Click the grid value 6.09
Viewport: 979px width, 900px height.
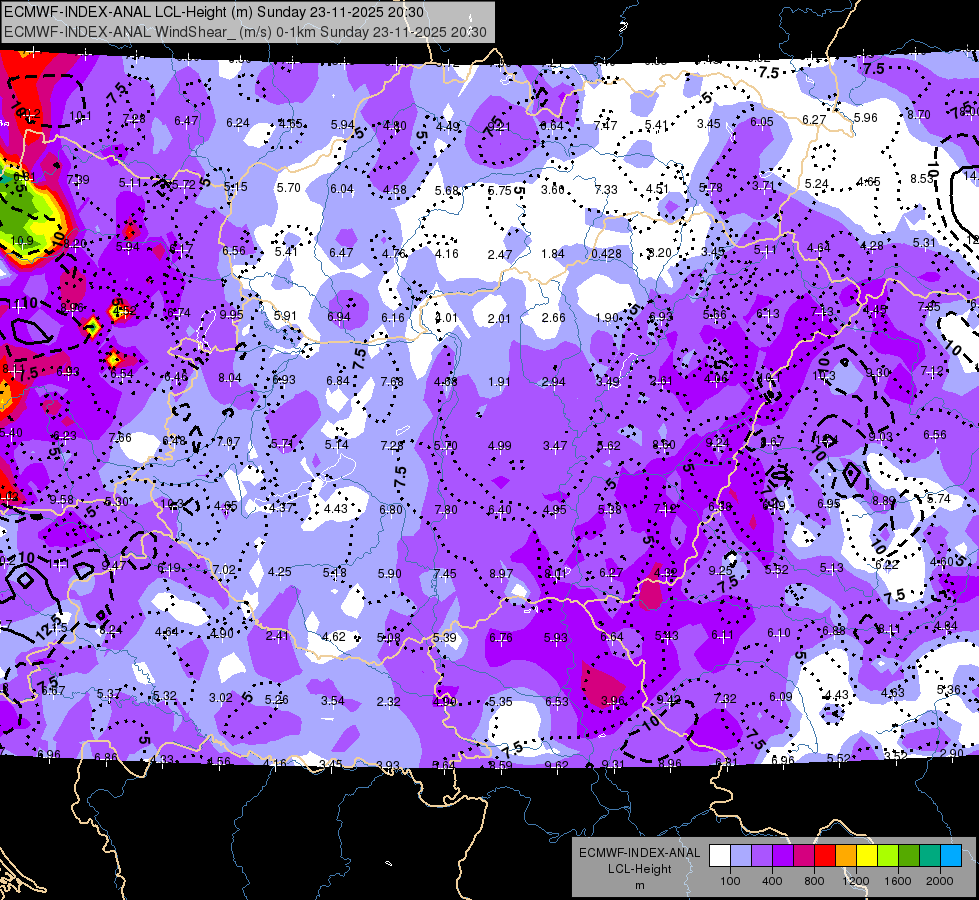pos(781,696)
